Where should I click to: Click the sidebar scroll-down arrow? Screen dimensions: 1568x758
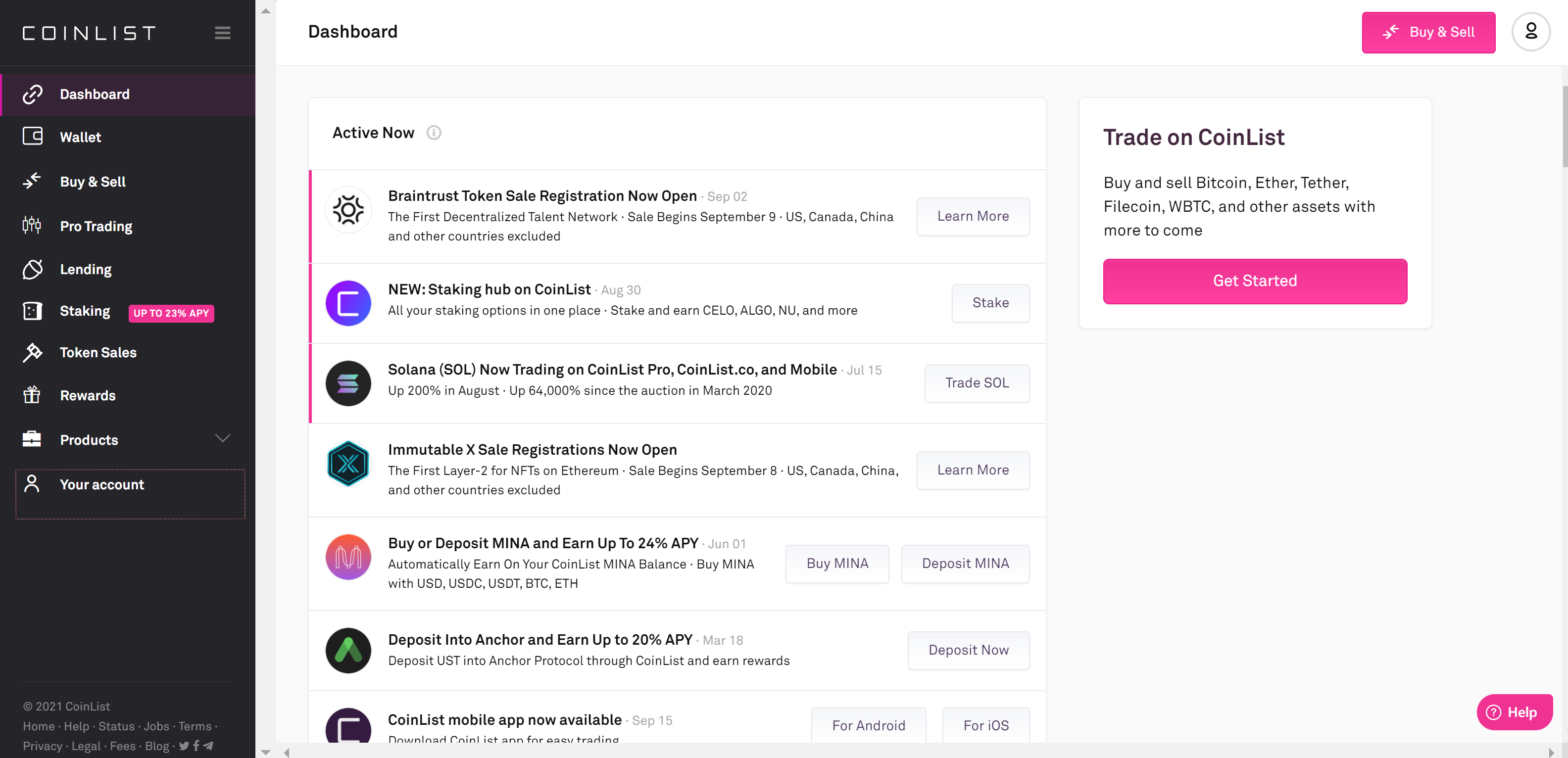265,752
